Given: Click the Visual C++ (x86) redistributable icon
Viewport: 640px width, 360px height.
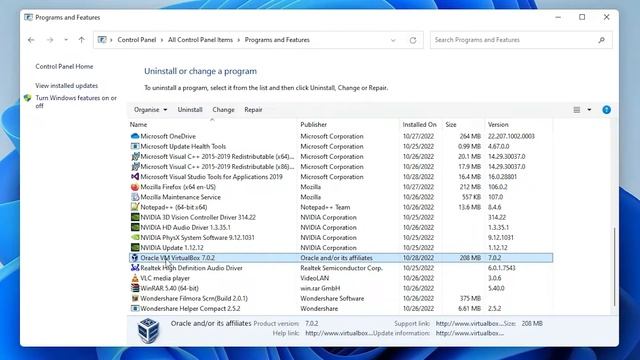Looking at the screenshot, I should (135, 167).
